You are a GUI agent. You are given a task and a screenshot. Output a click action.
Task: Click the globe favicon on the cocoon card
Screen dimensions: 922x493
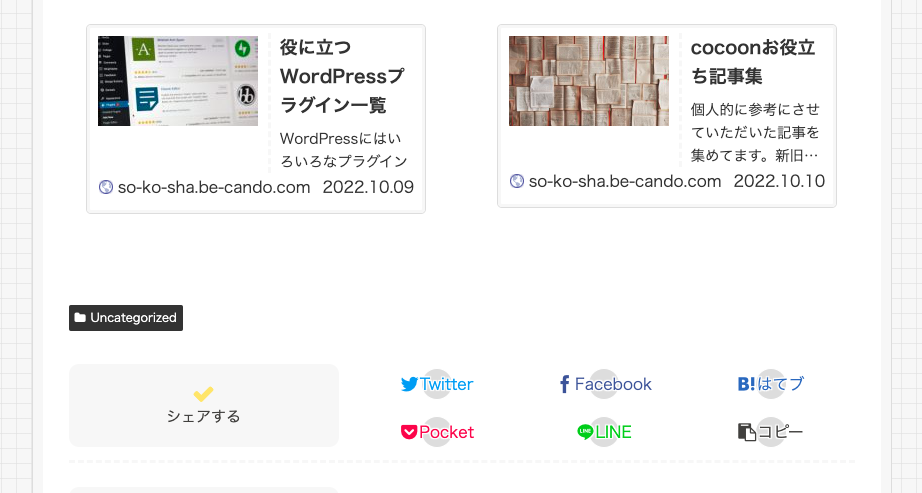517,181
